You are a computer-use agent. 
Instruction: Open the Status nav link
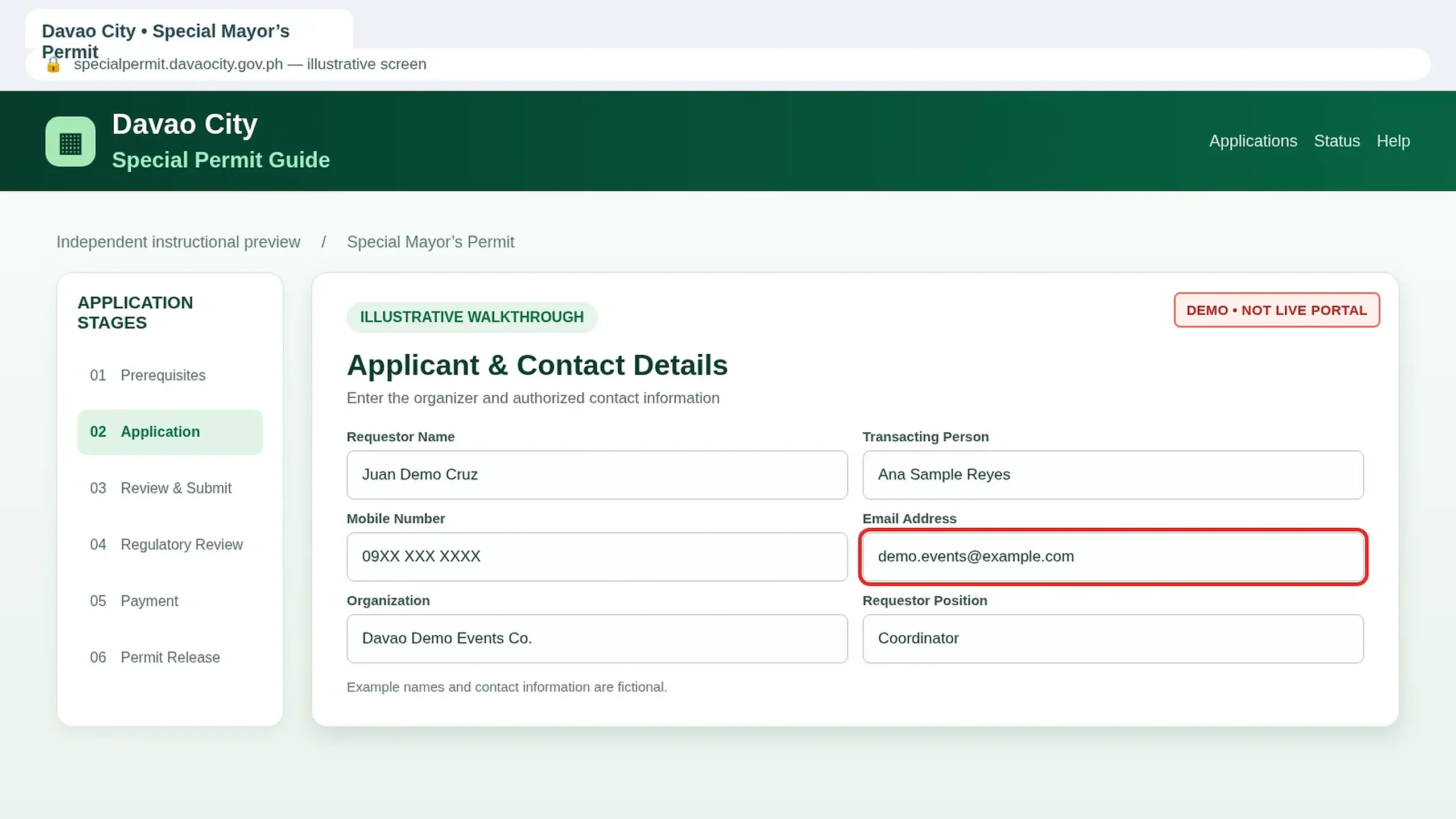[1337, 141]
